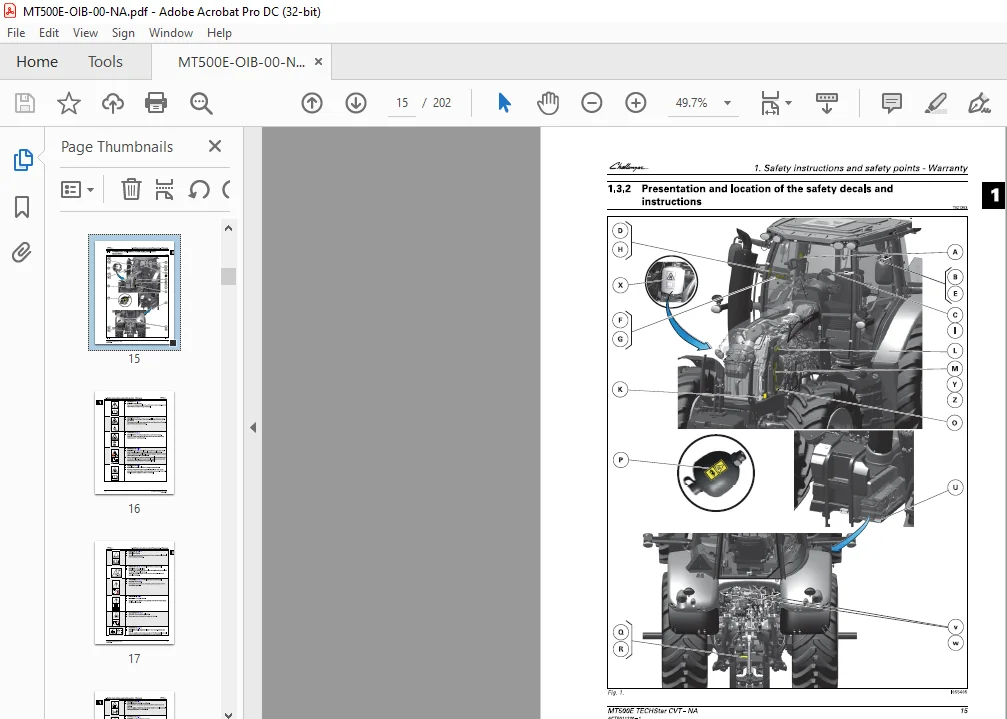Activate the Hand pan tool
Screen dimensions: 1007x719
coord(548,103)
